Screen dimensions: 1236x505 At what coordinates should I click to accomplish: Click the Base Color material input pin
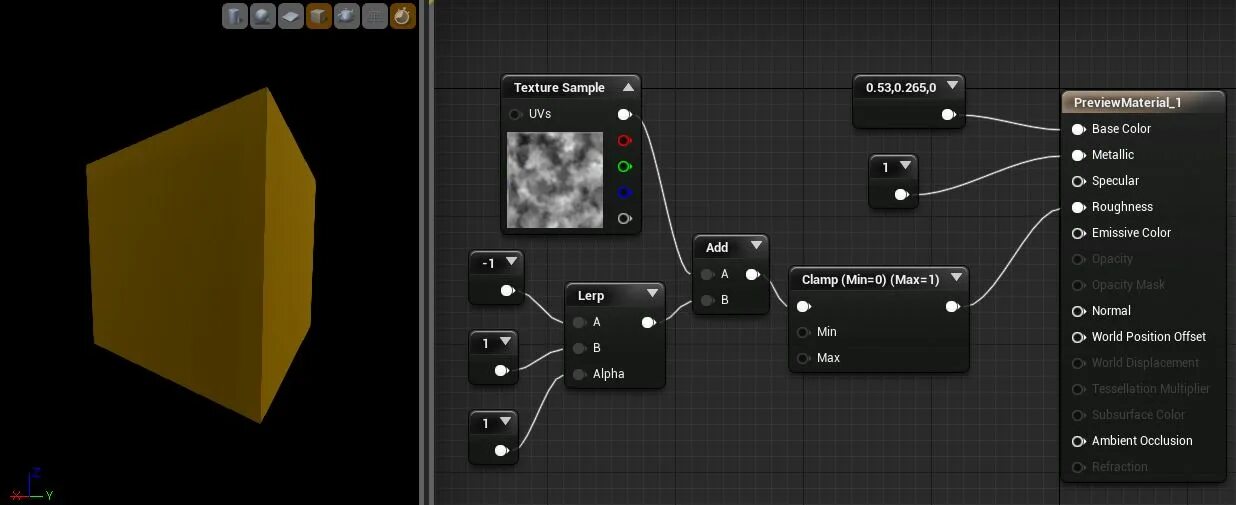(x=1079, y=129)
